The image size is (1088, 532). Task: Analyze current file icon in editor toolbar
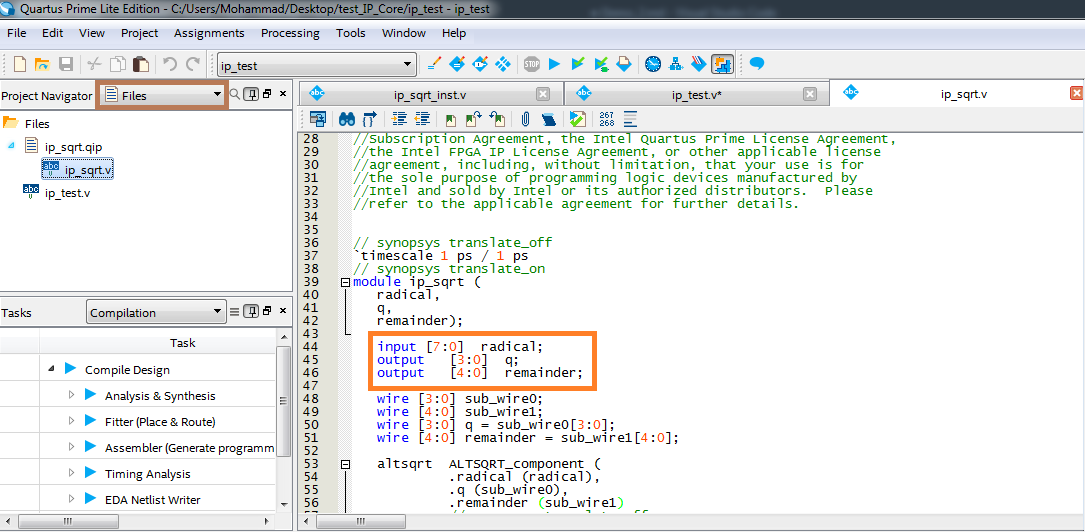(x=577, y=119)
